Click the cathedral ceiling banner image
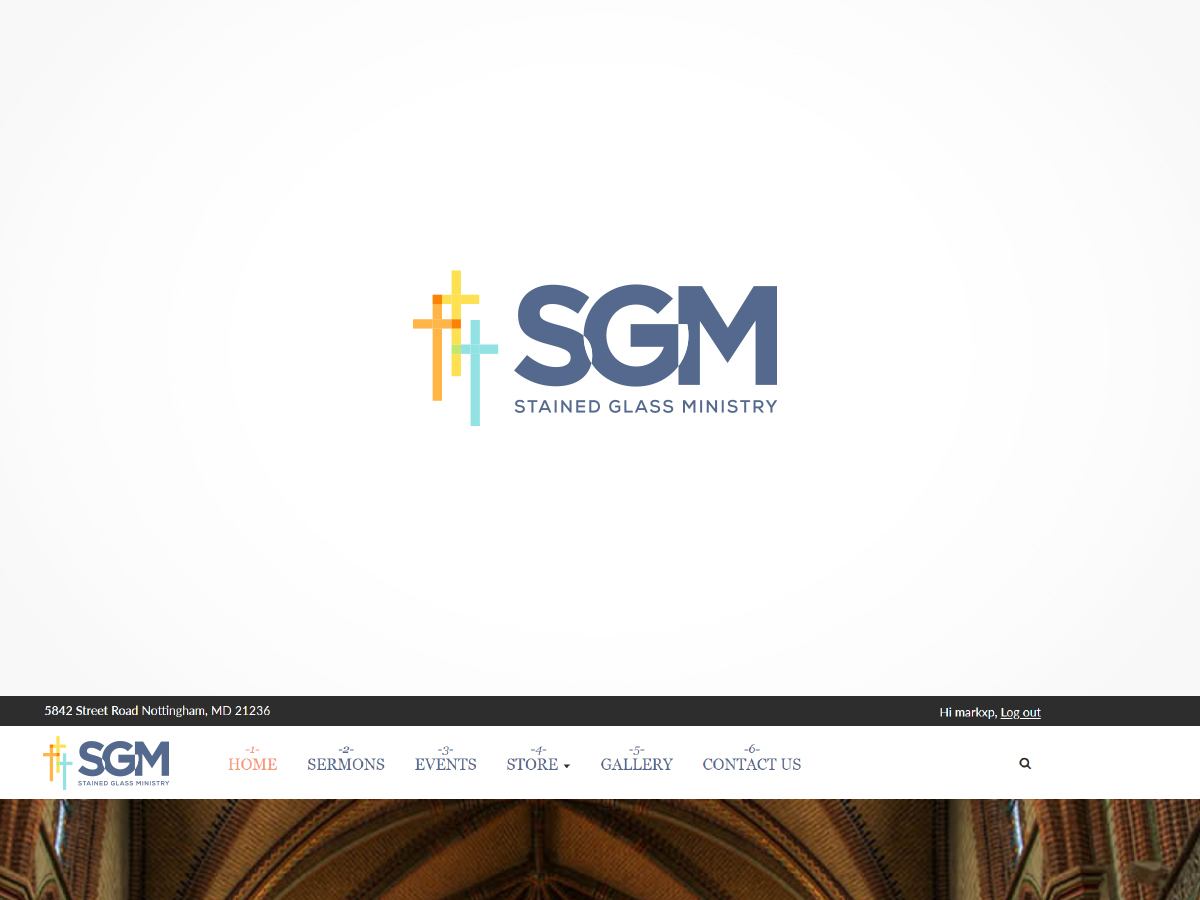This screenshot has width=1200, height=900. pos(600,849)
